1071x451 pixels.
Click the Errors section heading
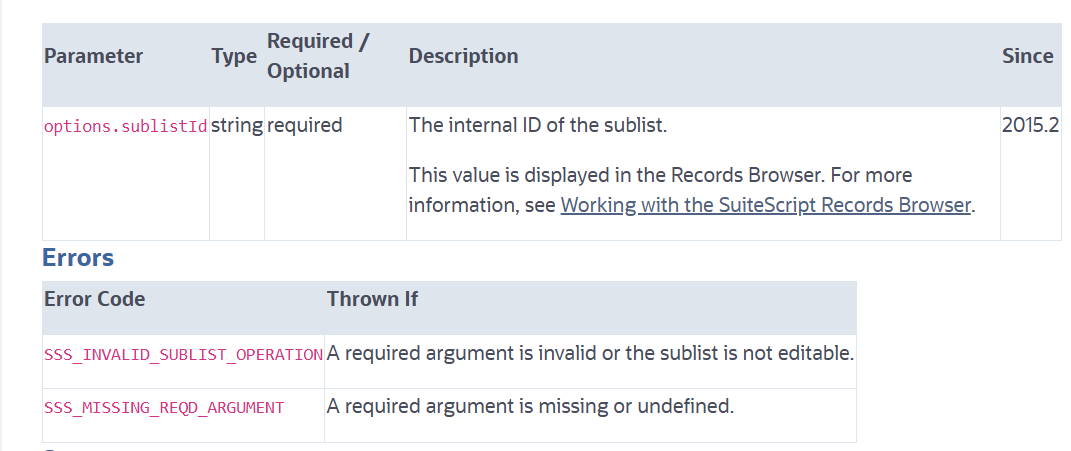click(x=78, y=258)
